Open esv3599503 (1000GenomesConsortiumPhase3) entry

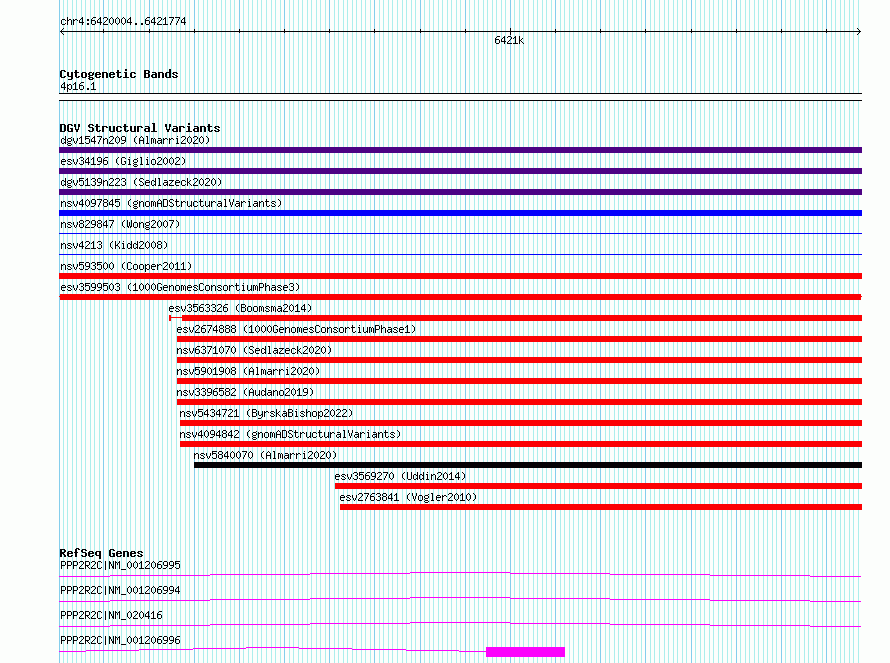pos(180,287)
